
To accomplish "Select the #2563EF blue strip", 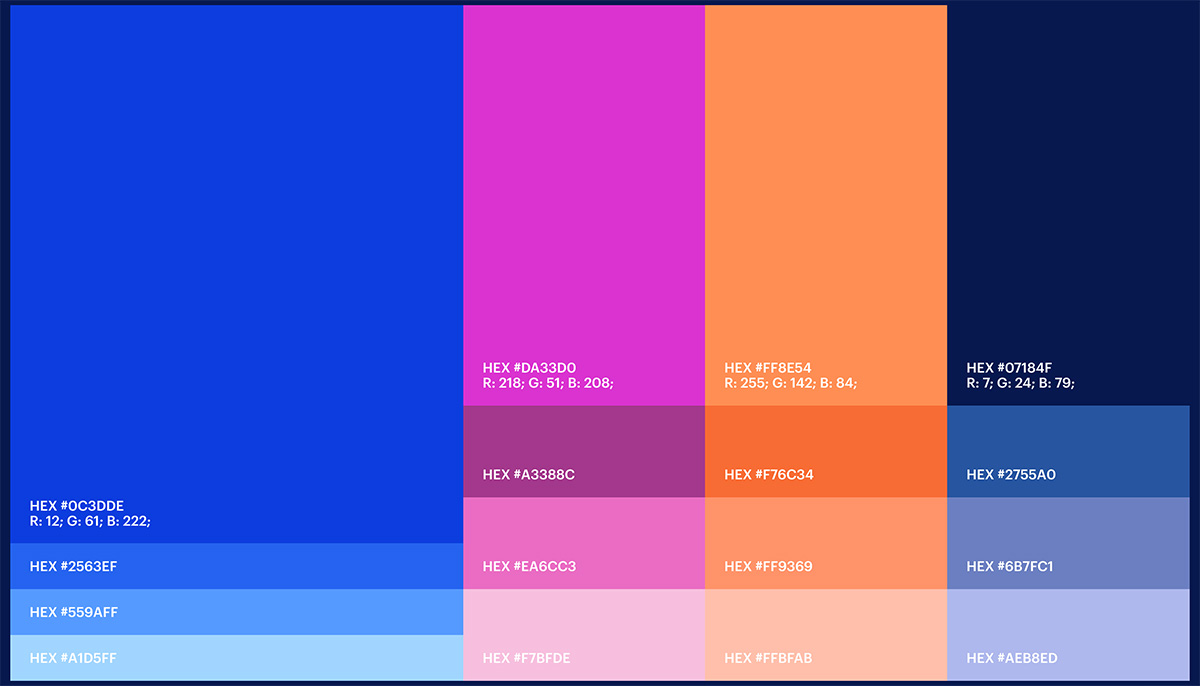I will [236, 566].
